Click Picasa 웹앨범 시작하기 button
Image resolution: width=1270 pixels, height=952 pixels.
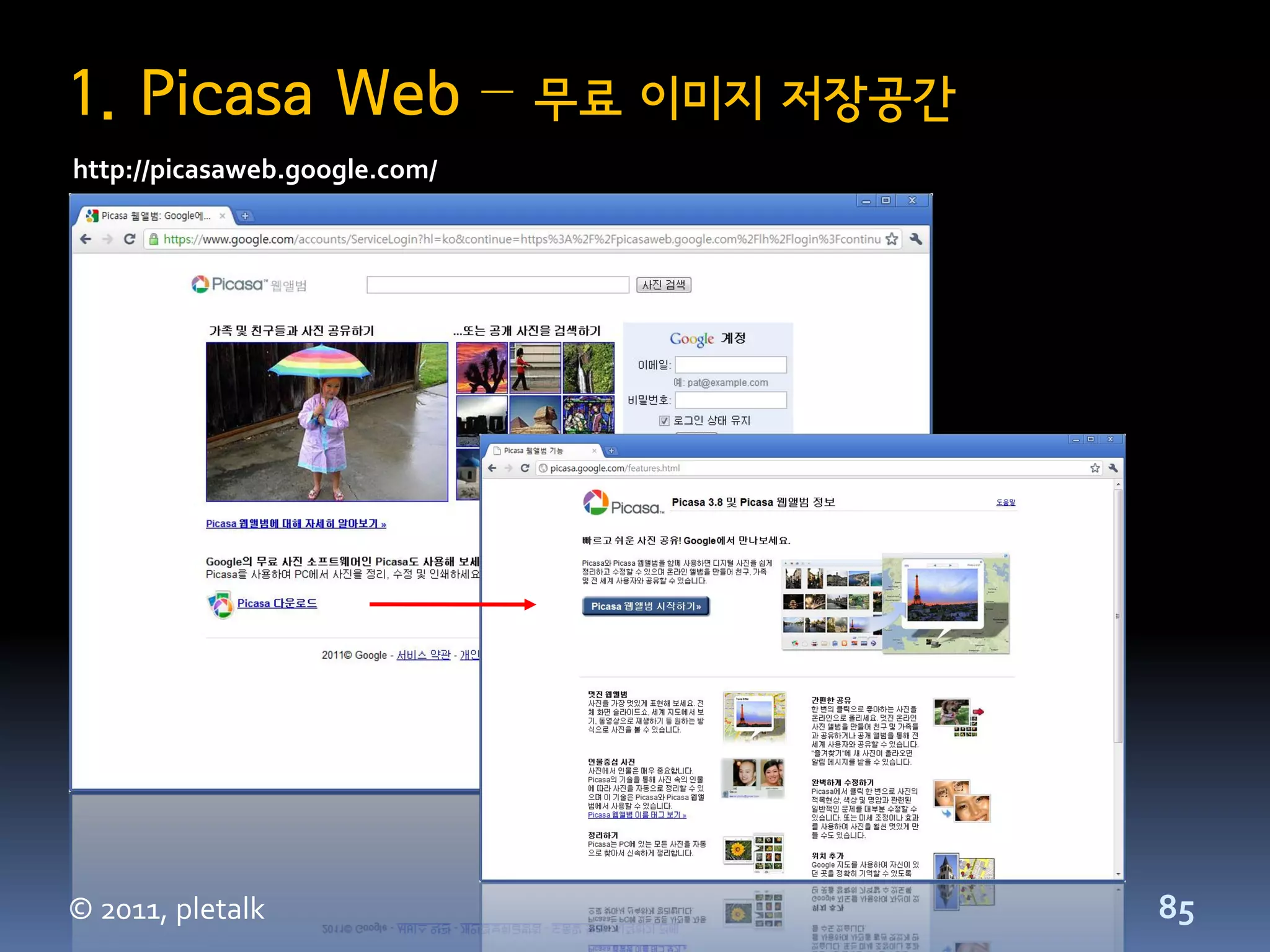646,606
